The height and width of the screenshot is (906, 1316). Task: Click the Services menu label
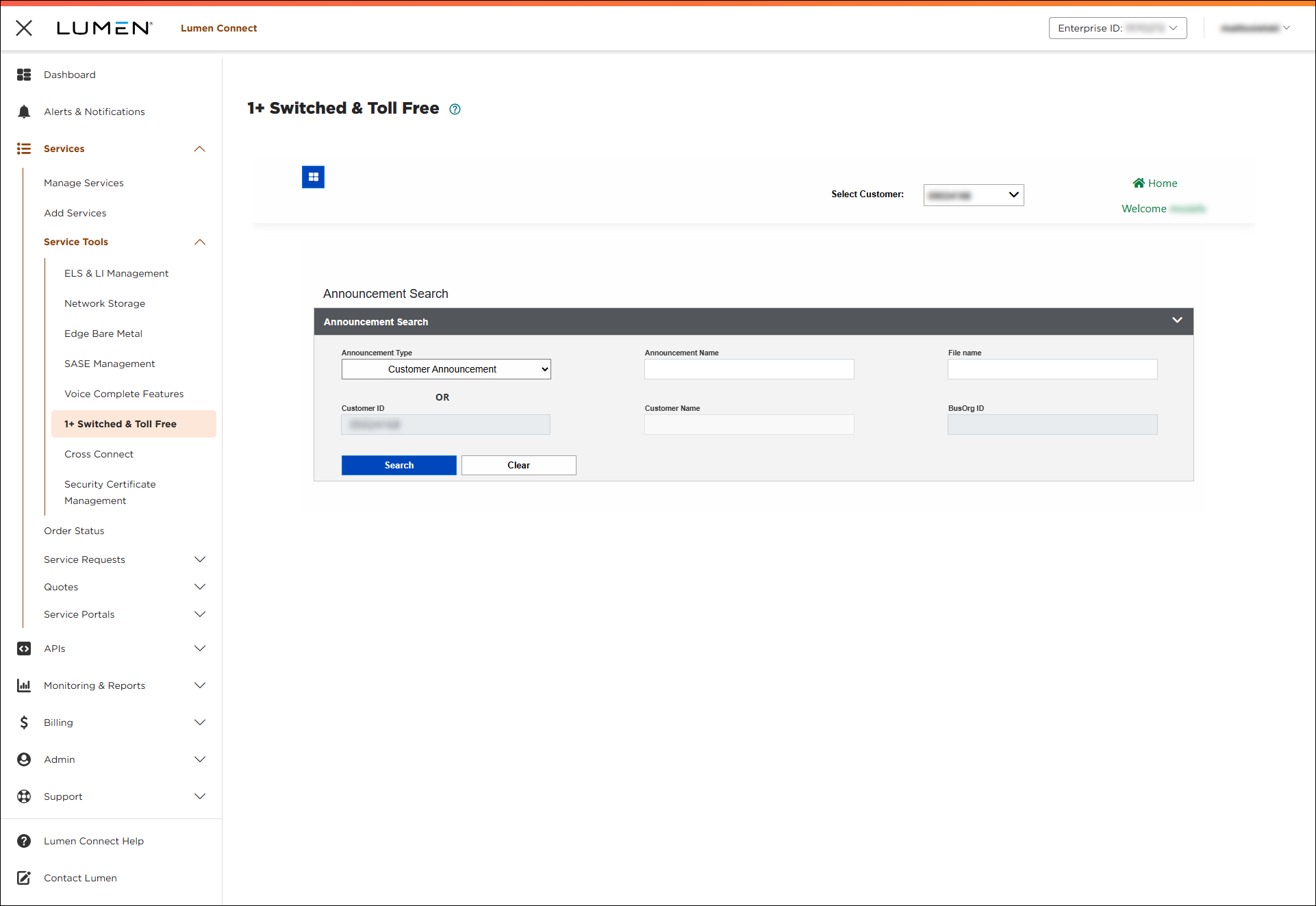click(64, 149)
